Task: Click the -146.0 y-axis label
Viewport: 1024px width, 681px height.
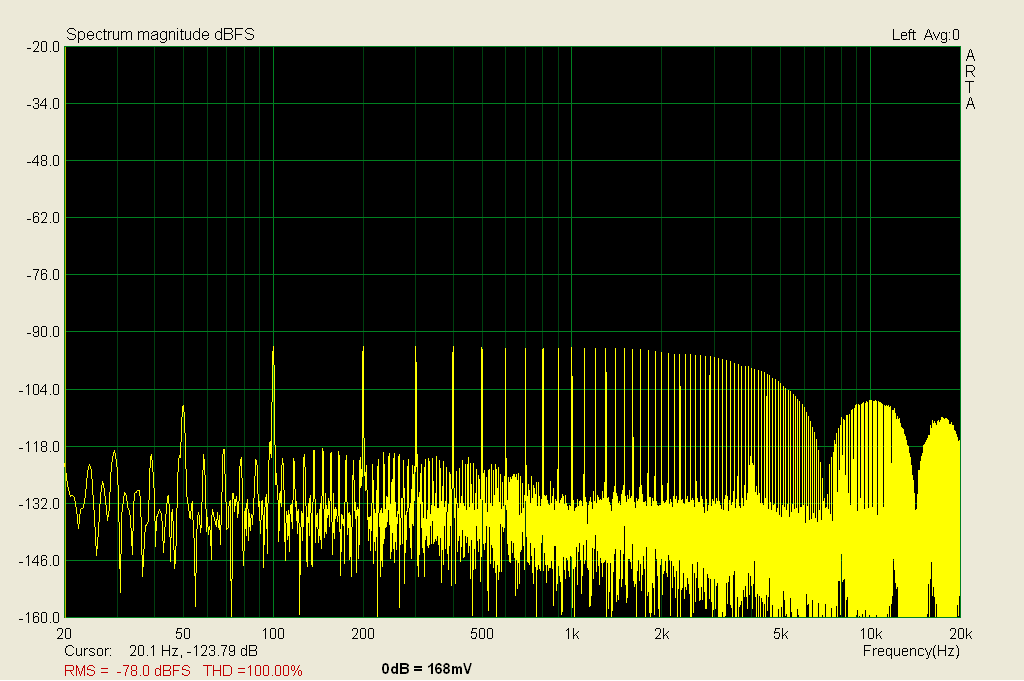Action: coord(40,561)
